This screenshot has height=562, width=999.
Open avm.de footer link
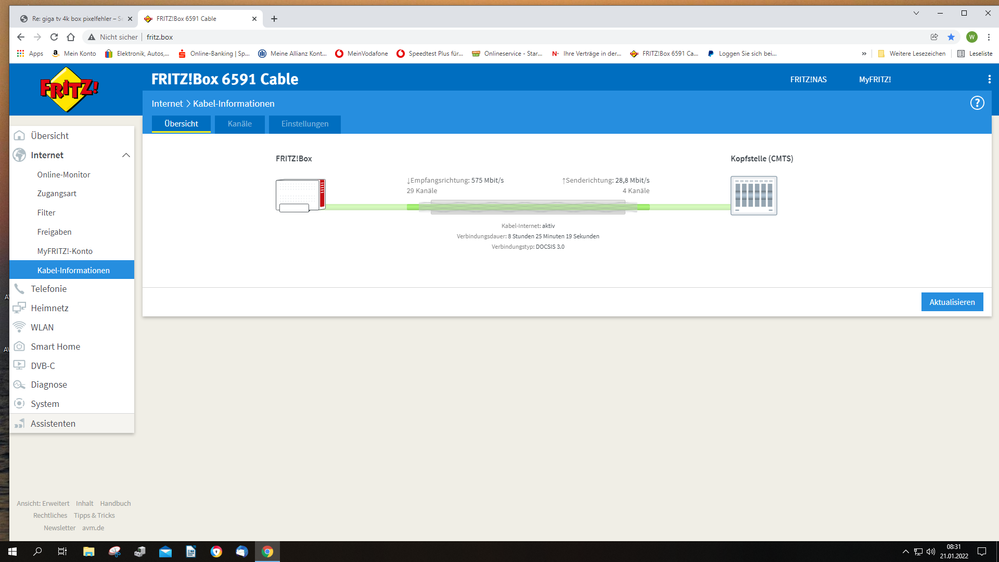click(x=93, y=528)
